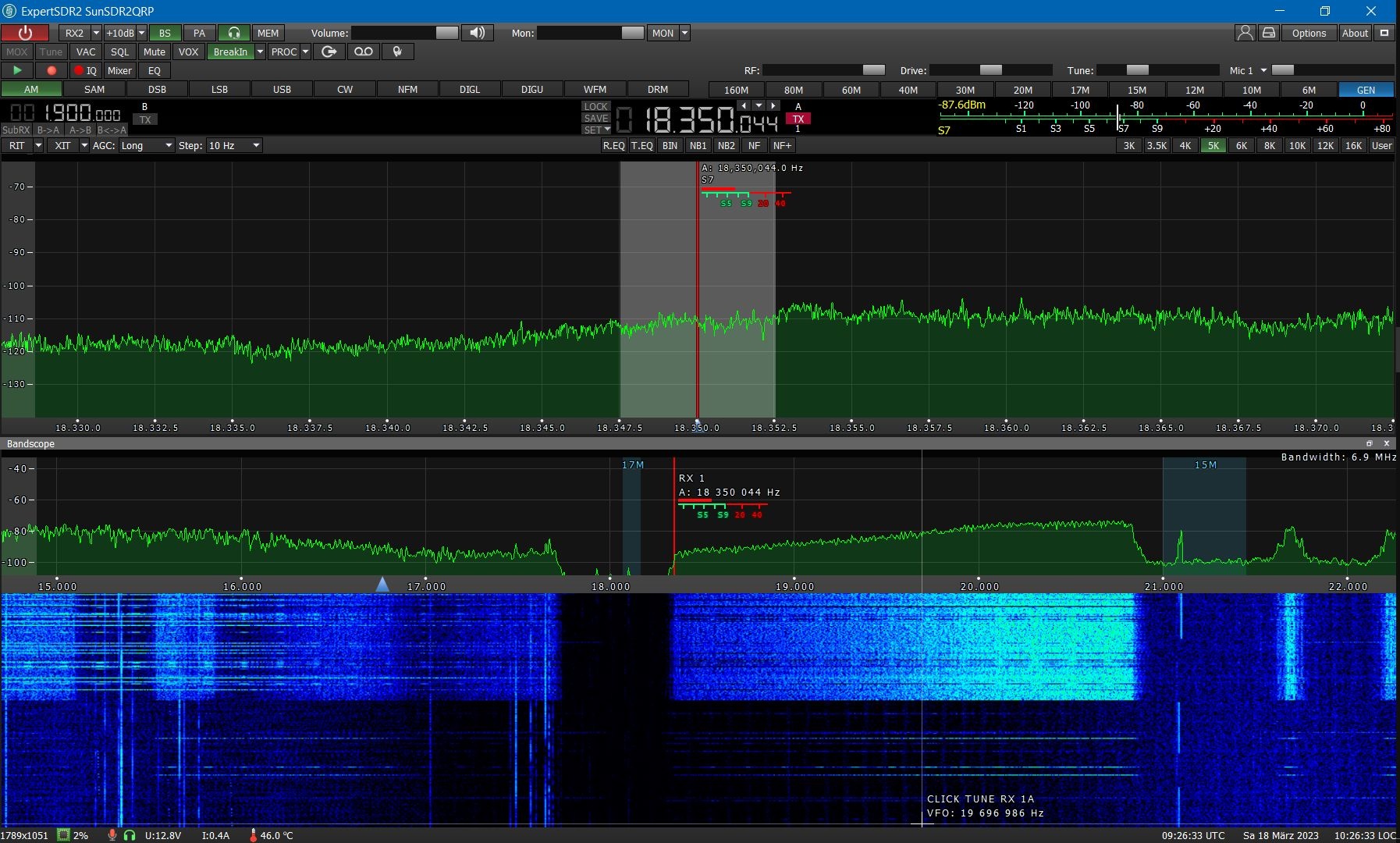This screenshot has height=843, width=1400.
Task: Open the BreakIn dropdown arrow
Action: tap(260, 52)
